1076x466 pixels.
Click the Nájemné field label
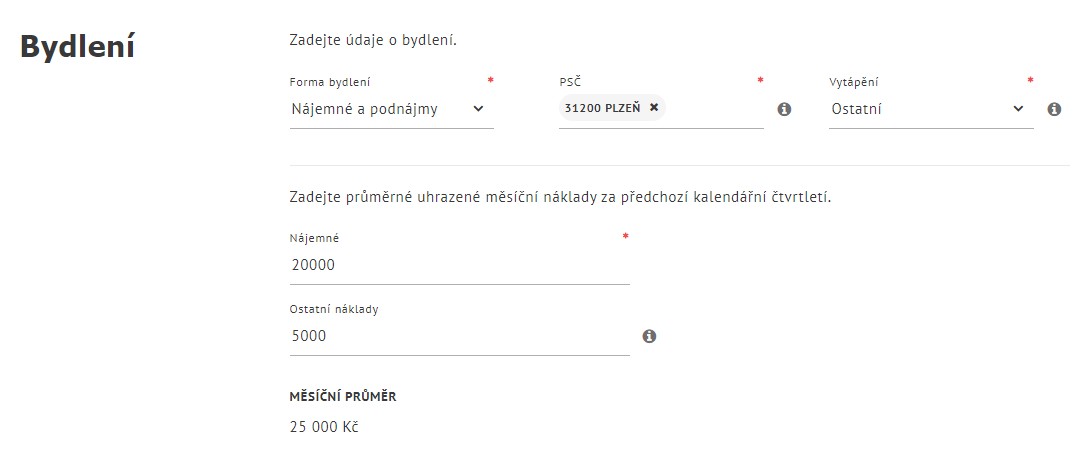point(314,238)
